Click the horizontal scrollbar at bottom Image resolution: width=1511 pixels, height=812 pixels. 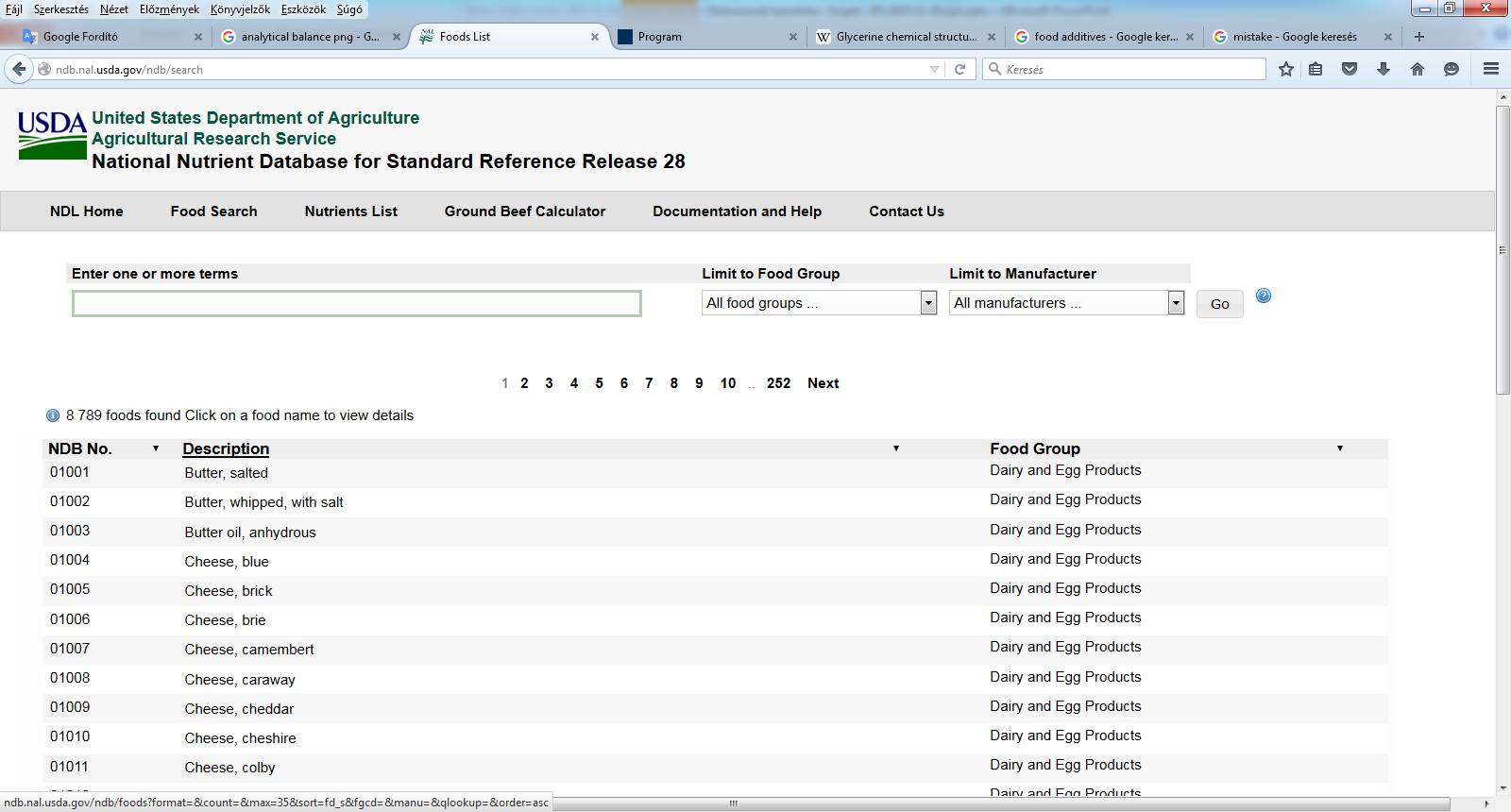pyautogui.click(x=734, y=804)
